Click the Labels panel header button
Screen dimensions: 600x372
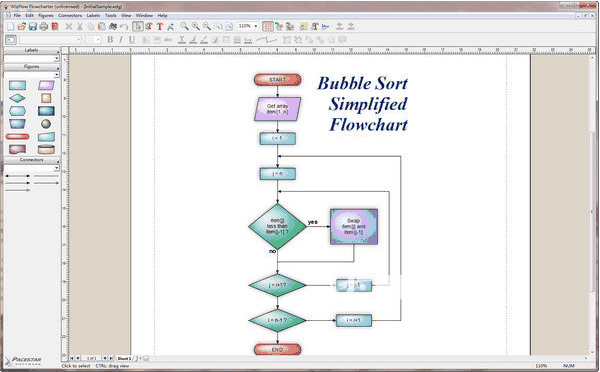31,50
